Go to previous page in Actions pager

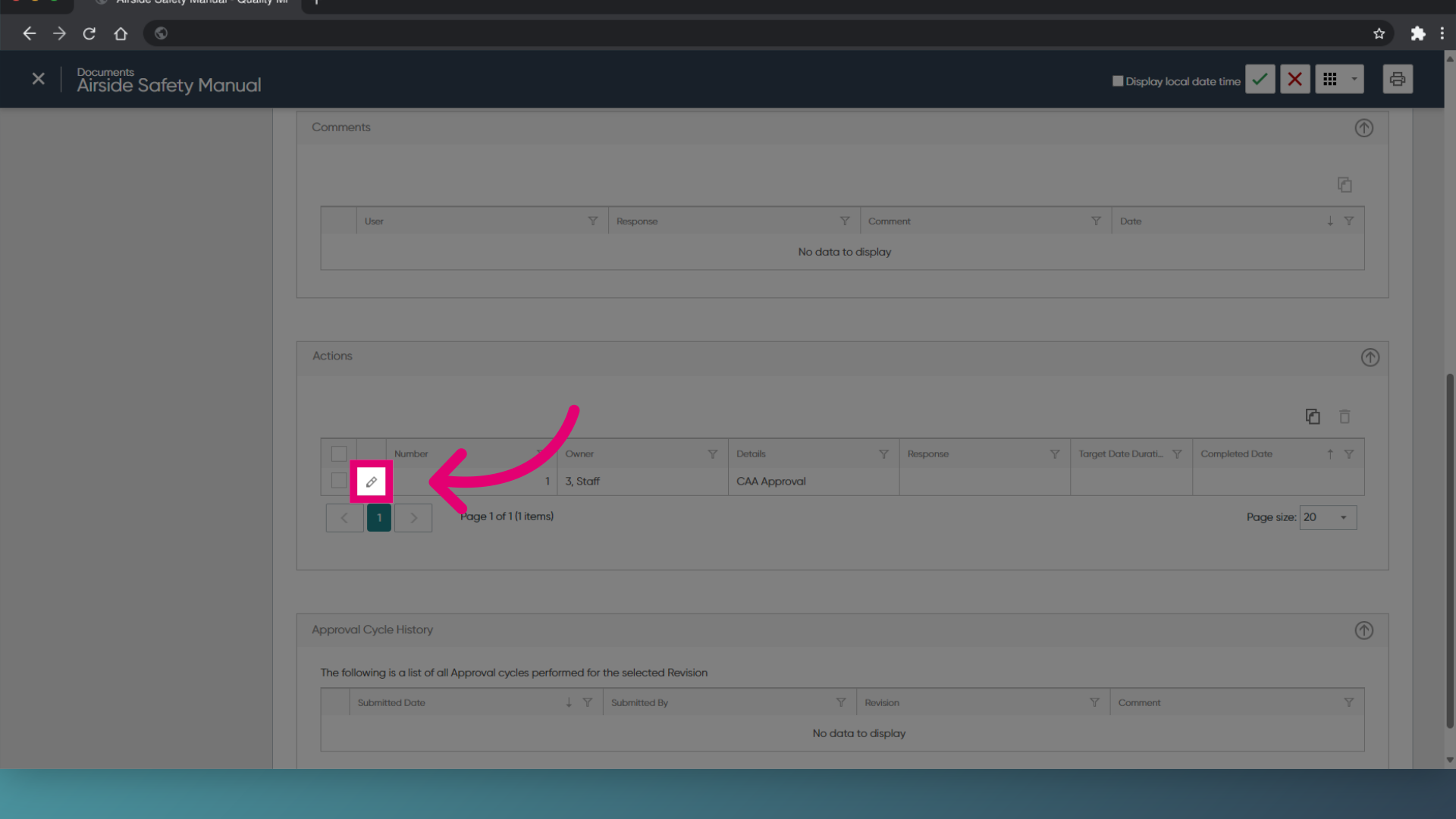click(344, 518)
